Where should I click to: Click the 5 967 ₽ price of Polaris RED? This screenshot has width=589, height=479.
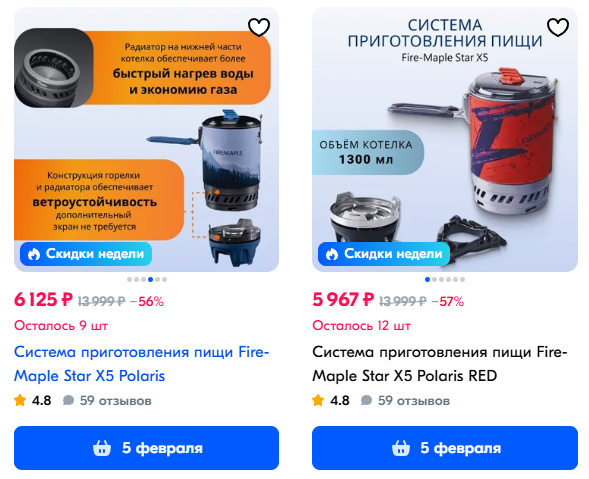[x=343, y=300]
